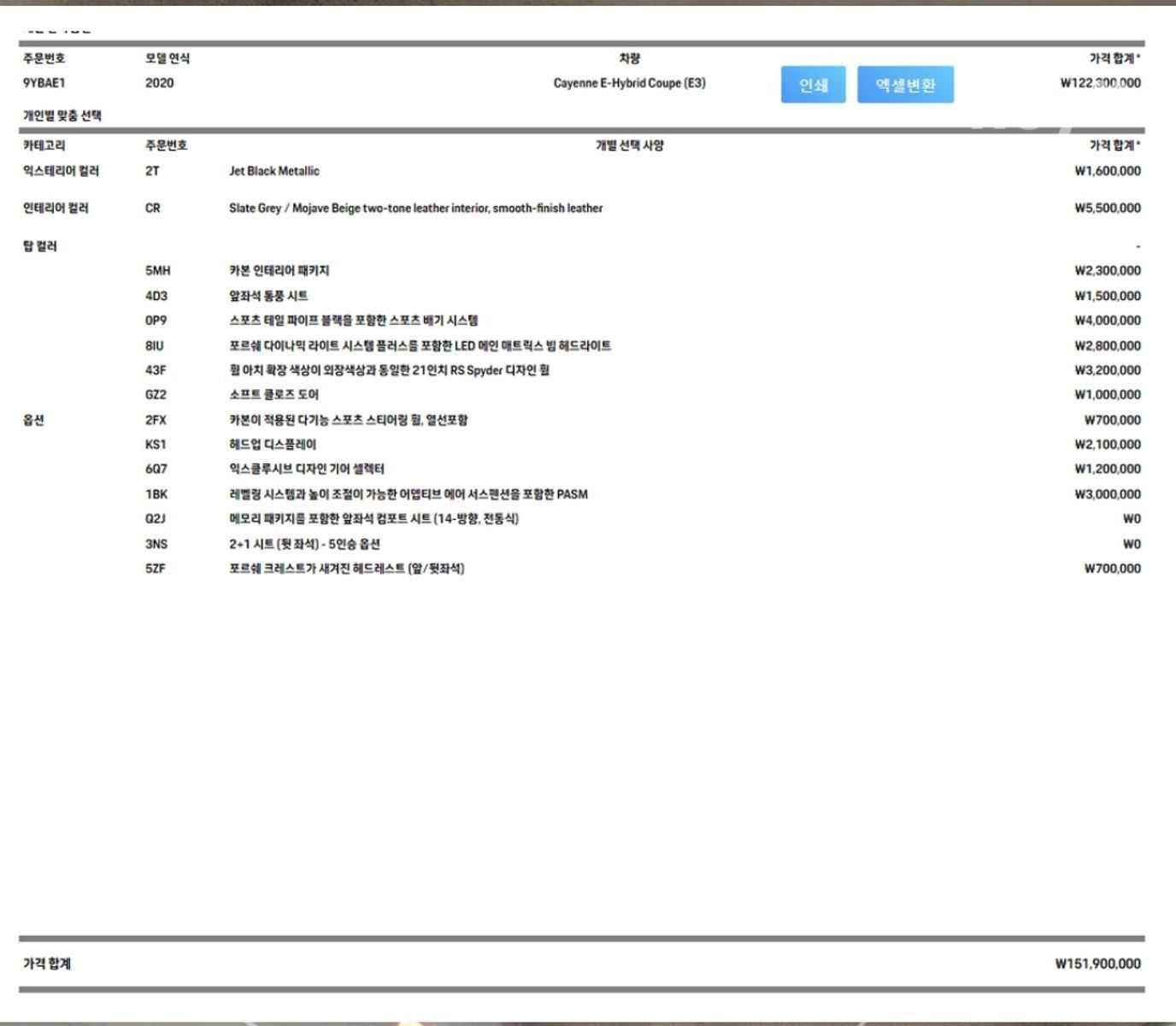The width and height of the screenshot is (1176, 1026).
Task: Select the Cayenne E-Hybrid Coupe (E3) vehicle name
Action: pyautogui.click(x=630, y=83)
